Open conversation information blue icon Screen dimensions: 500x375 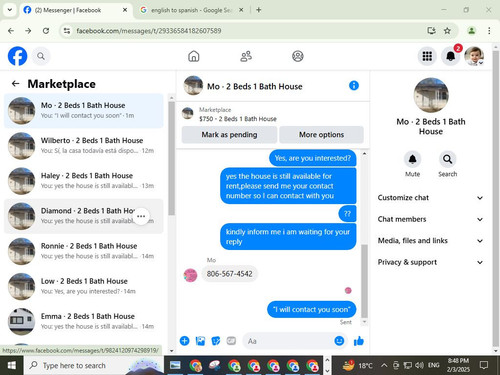tap(354, 86)
